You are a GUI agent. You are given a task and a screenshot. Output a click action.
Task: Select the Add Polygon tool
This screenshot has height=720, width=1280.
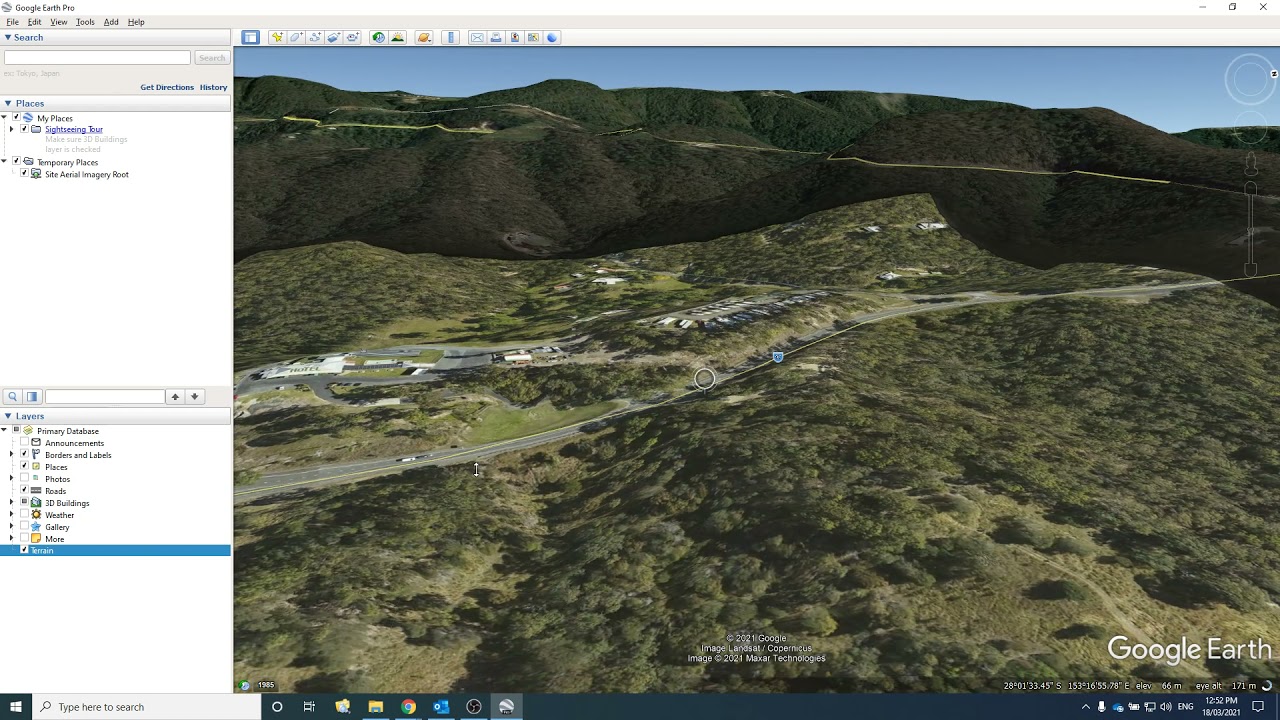tap(296, 38)
